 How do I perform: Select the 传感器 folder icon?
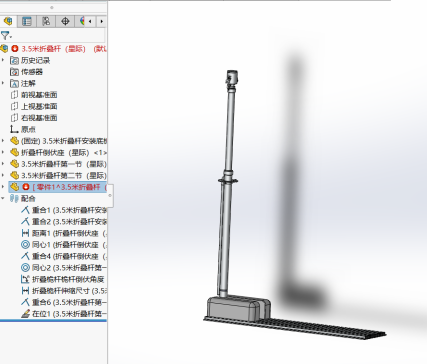(14, 72)
